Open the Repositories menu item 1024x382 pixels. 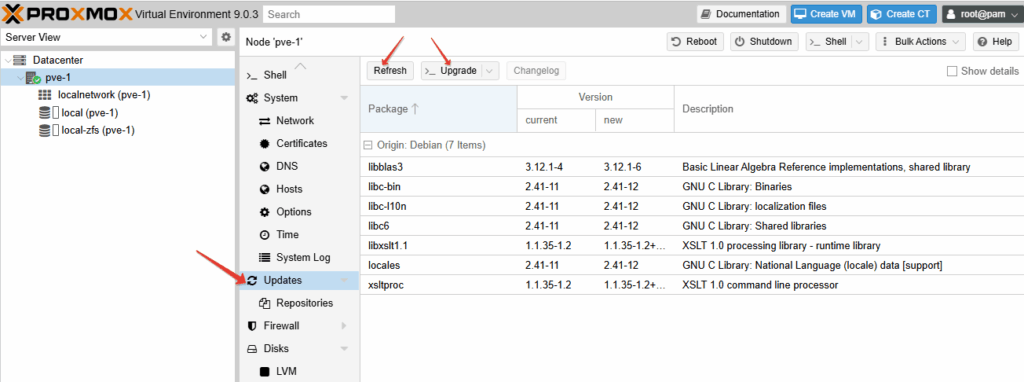[x=299, y=304]
